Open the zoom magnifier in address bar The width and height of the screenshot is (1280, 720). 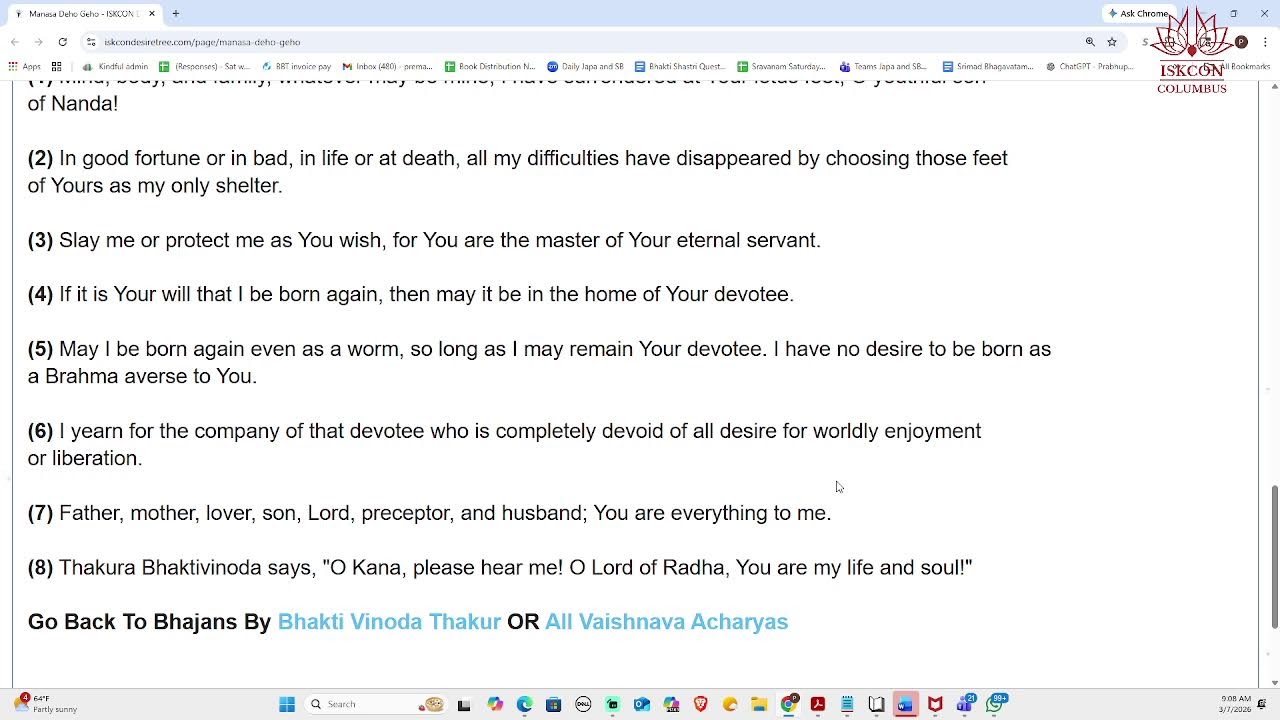tap(1090, 42)
